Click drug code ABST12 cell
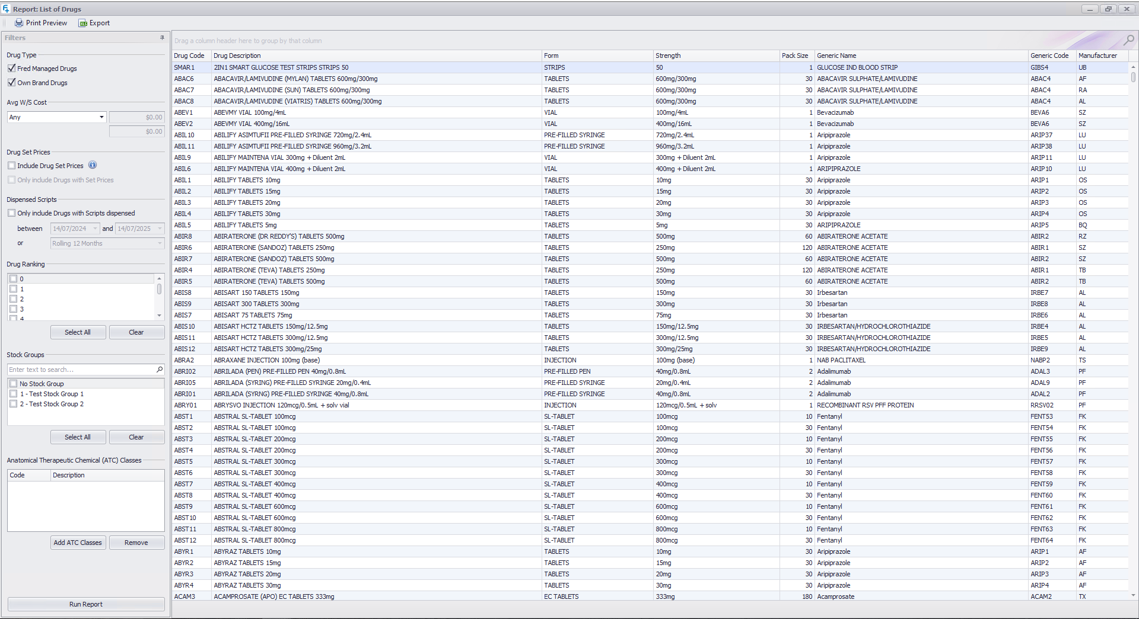1141x620 pixels. (x=191, y=541)
